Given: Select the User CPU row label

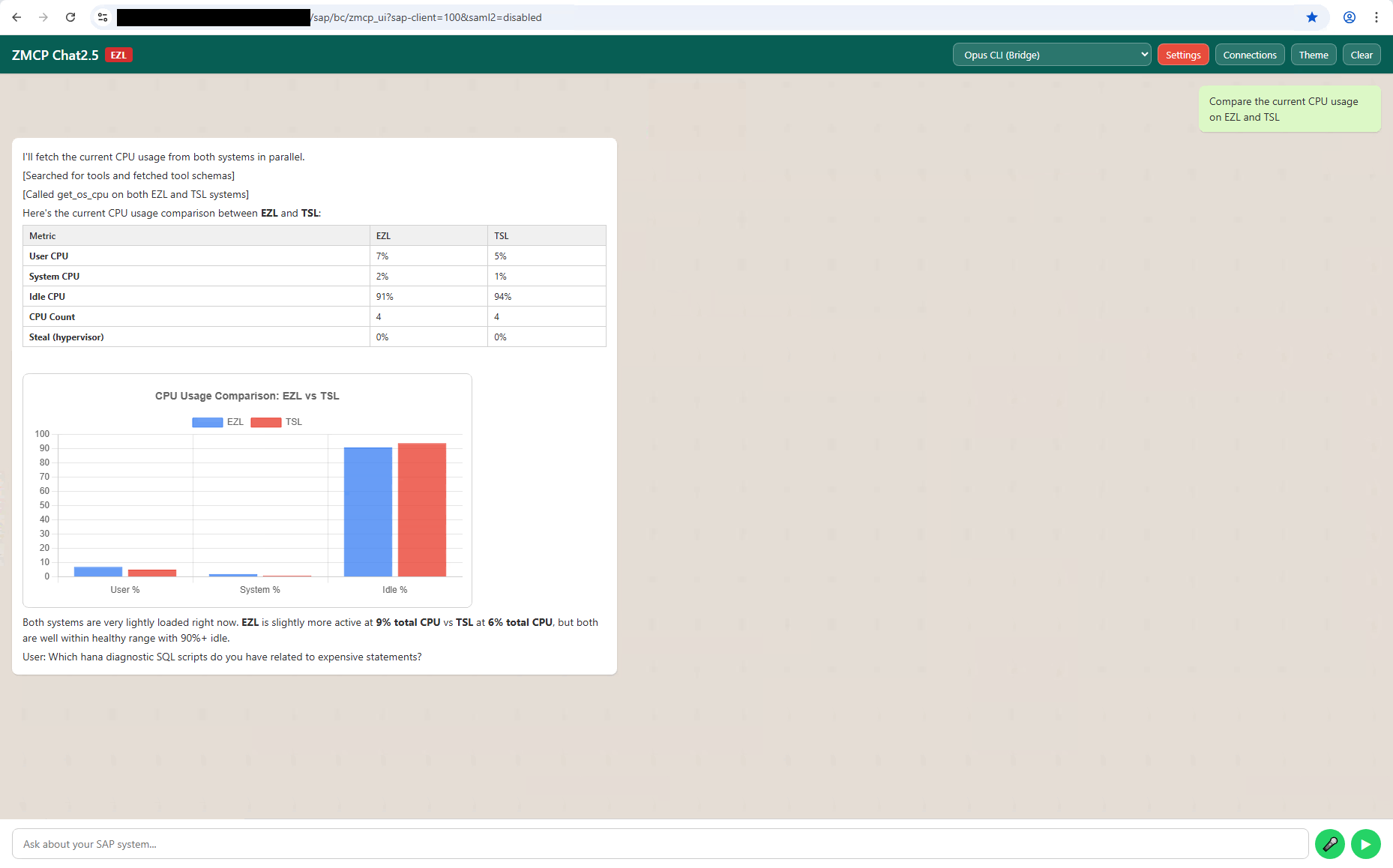Looking at the screenshot, I should pos(49,256).
